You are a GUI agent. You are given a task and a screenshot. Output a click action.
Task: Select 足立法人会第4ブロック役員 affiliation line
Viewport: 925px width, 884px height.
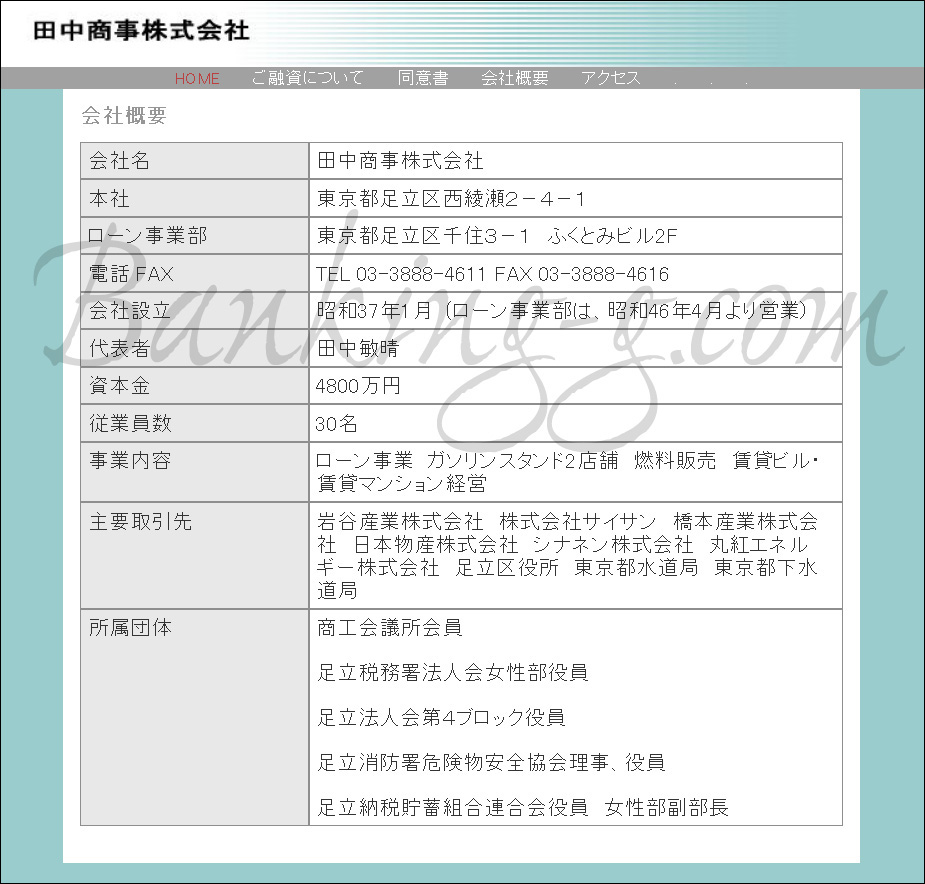tap(441, 717)
